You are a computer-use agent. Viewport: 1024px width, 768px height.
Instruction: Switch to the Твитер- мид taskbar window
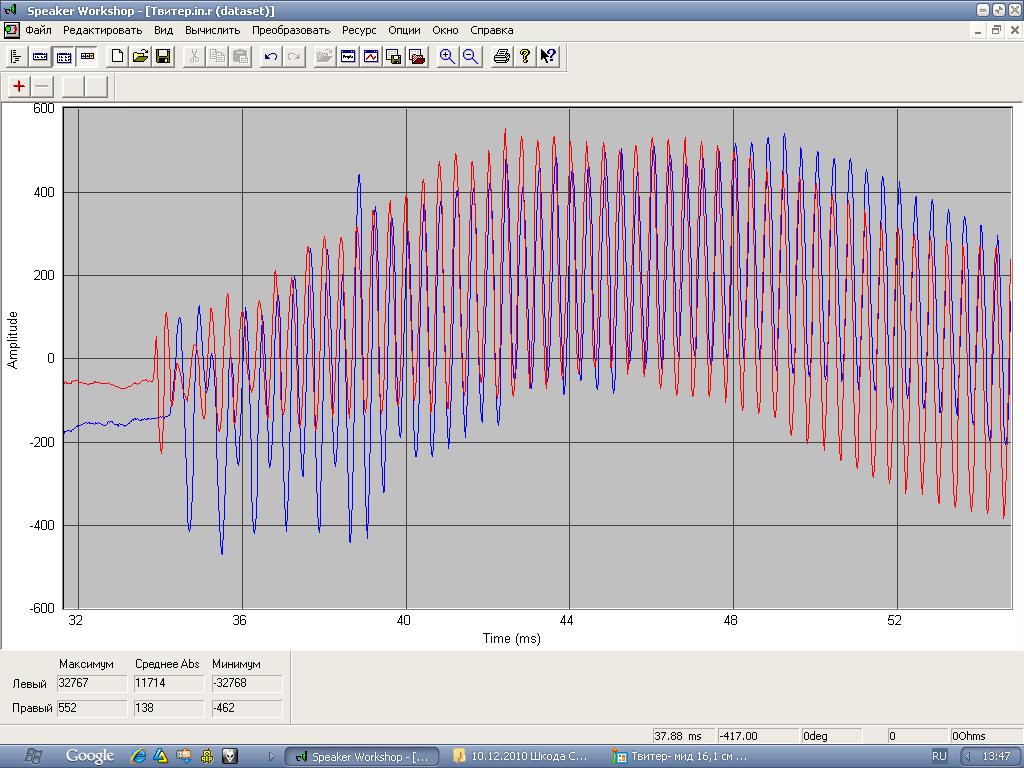(683, 756)
